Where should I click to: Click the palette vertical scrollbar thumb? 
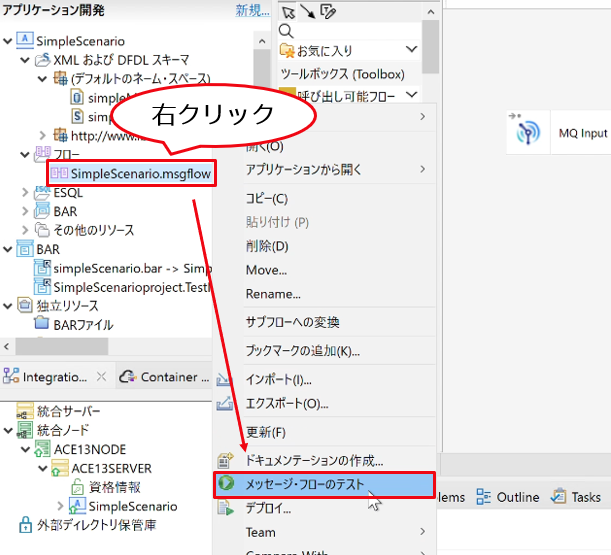pos(431,47)
